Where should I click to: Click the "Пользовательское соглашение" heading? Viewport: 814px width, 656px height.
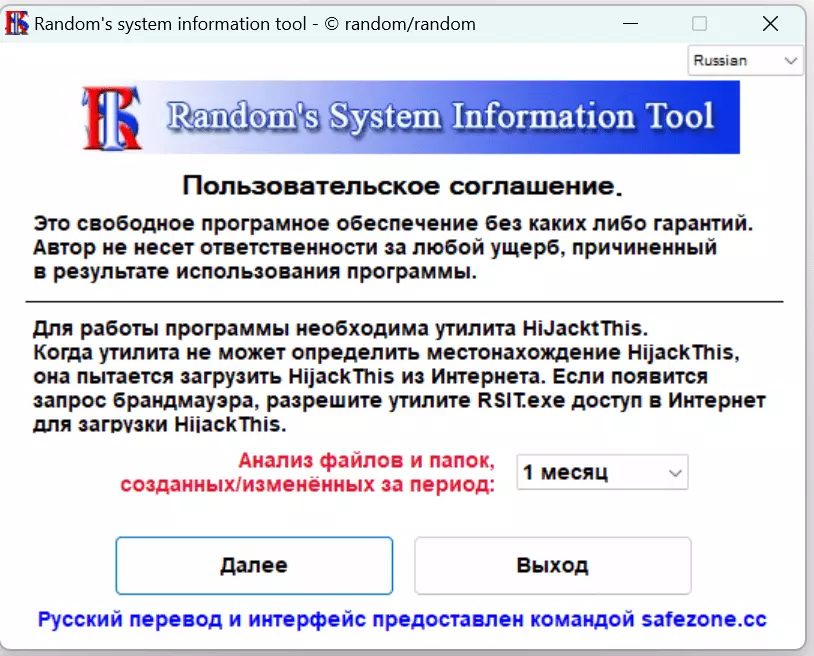pos(402,186)
